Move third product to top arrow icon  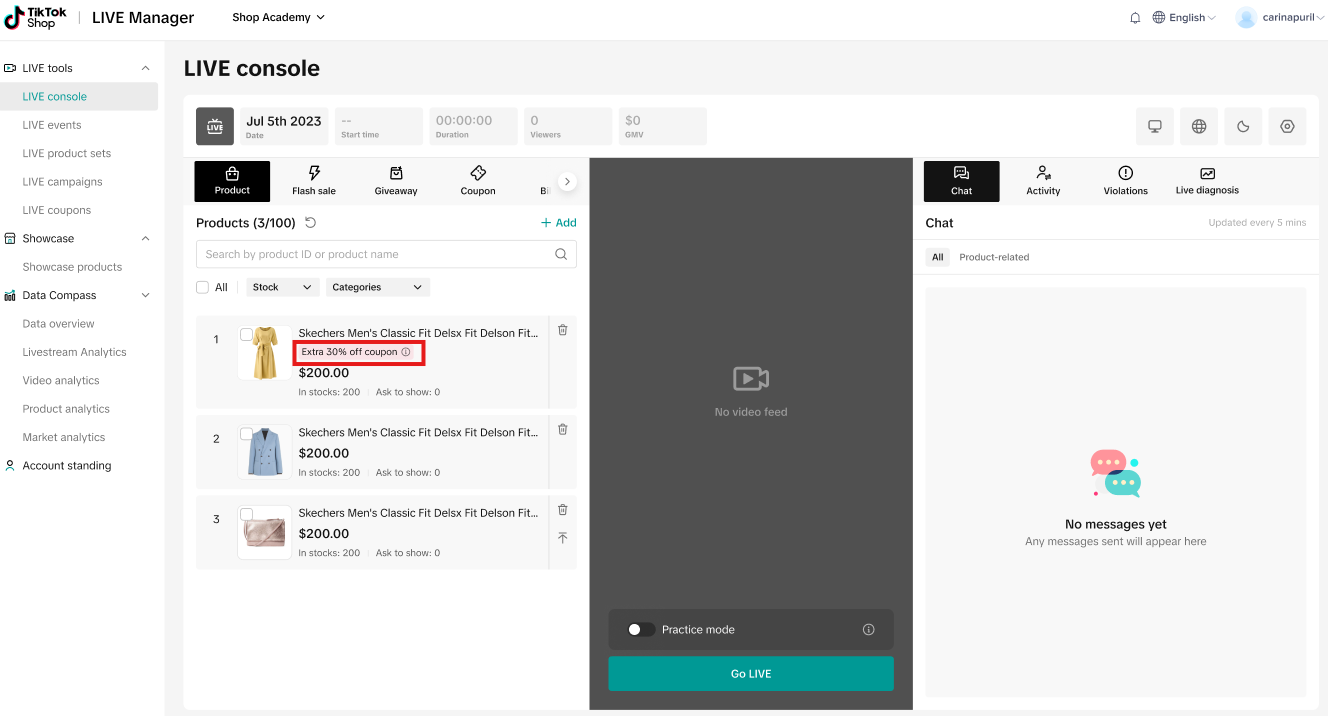click(563, 538)
